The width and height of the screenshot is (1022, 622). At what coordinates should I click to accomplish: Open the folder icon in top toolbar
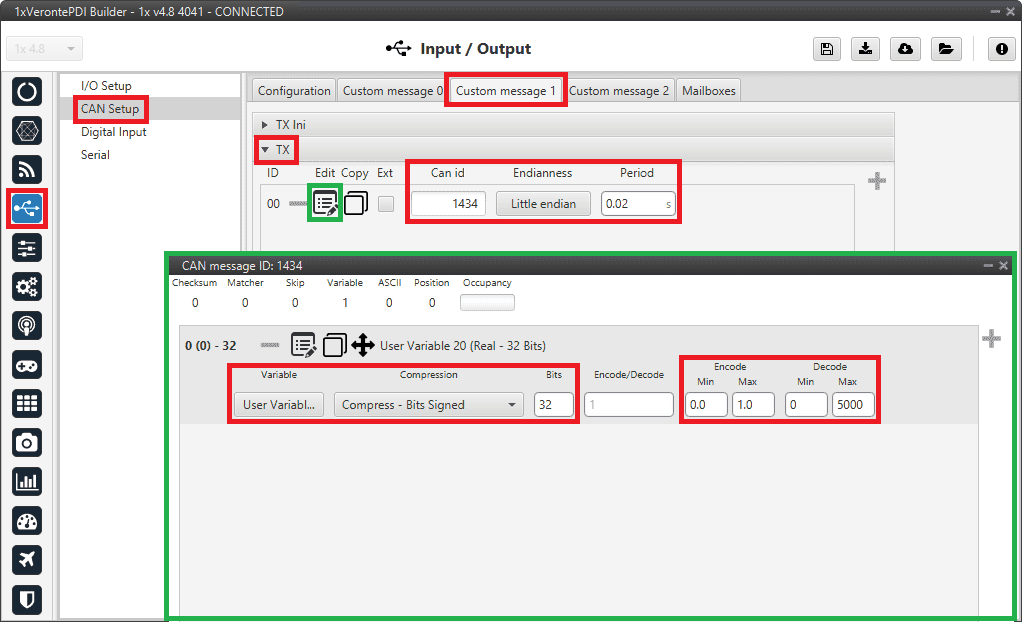coord(944,49)
